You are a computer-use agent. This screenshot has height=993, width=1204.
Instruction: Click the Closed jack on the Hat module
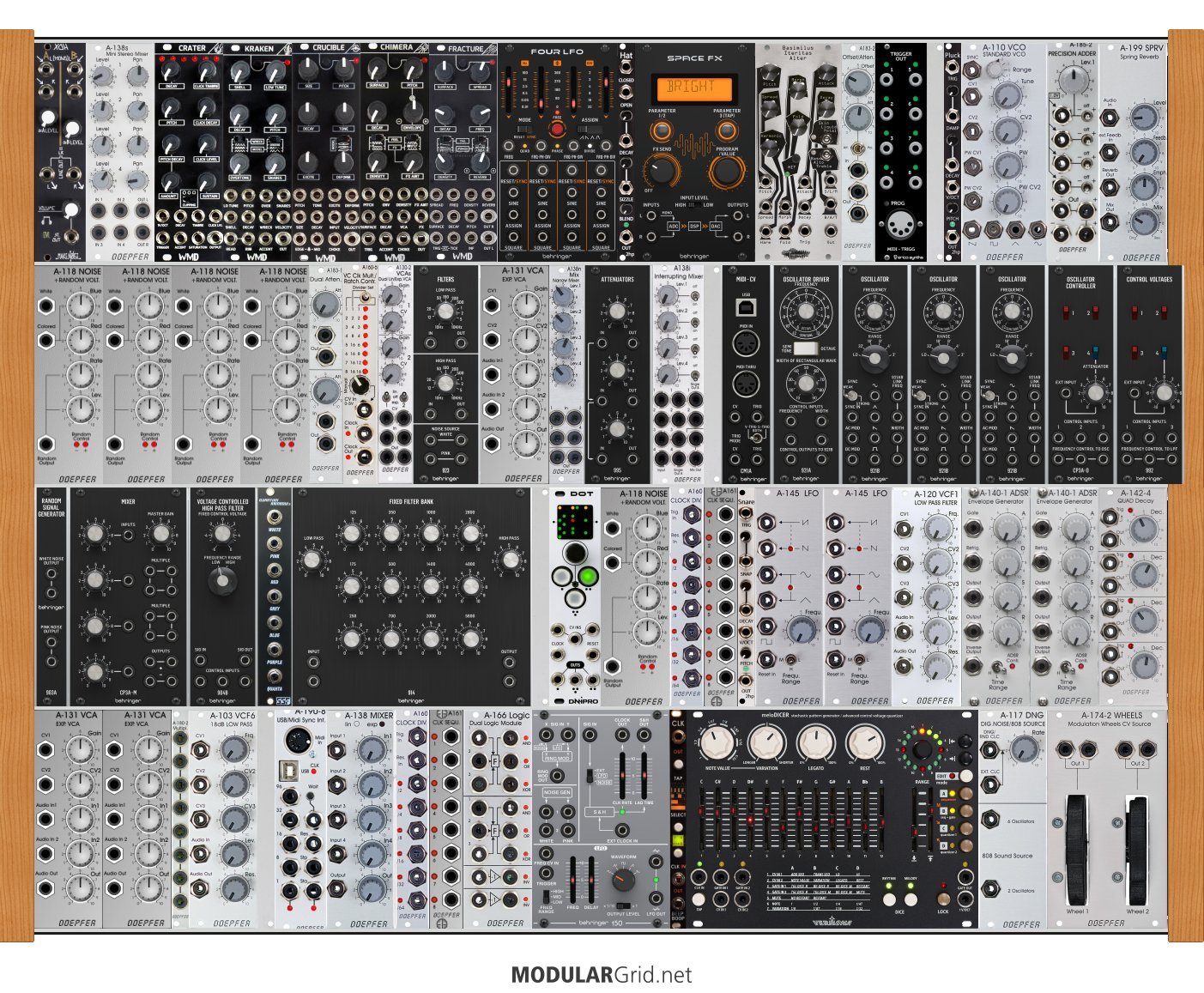pyautogui.click(x=626, y=69)
